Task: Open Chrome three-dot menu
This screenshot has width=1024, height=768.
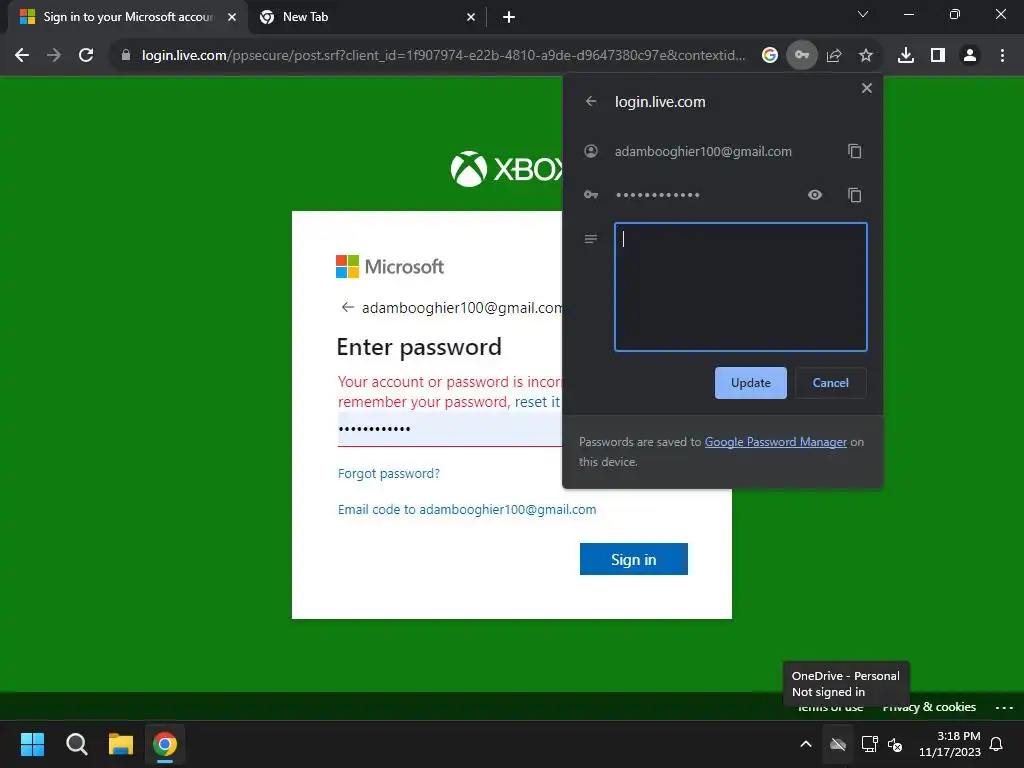Action: click(x=1002, y=56)
